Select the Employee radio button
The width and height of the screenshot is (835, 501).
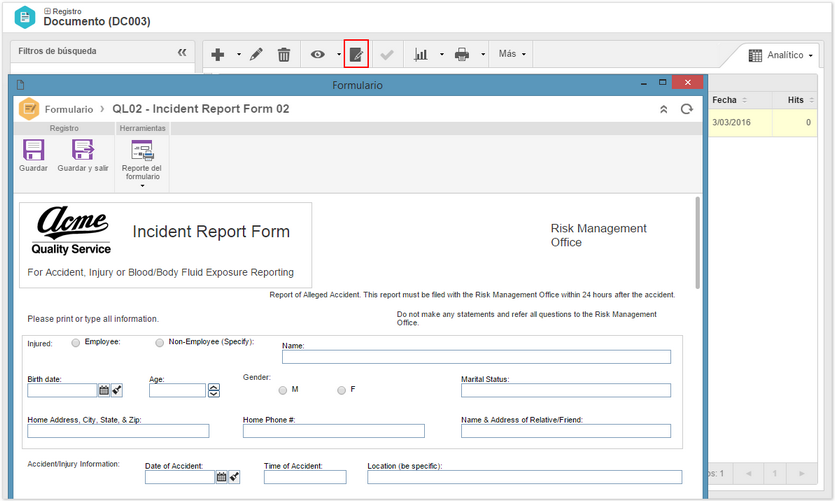click(x=76, y=342)
